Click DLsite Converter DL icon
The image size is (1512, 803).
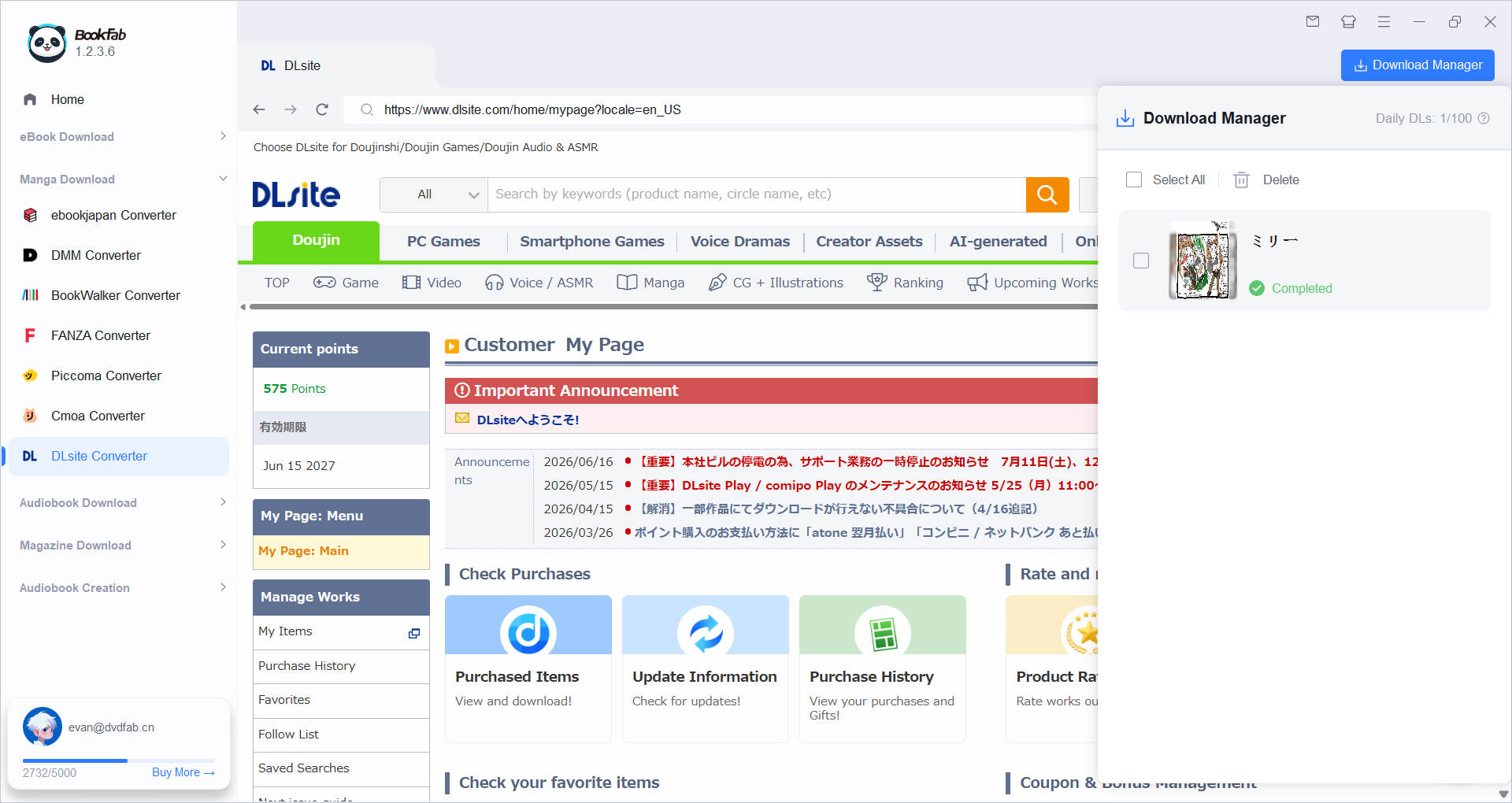tap(30, 456)
